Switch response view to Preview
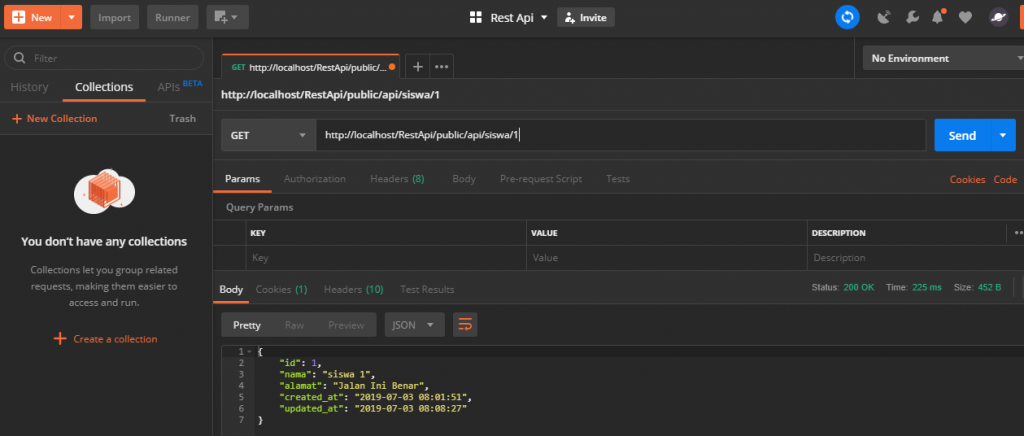 (346, 325)
